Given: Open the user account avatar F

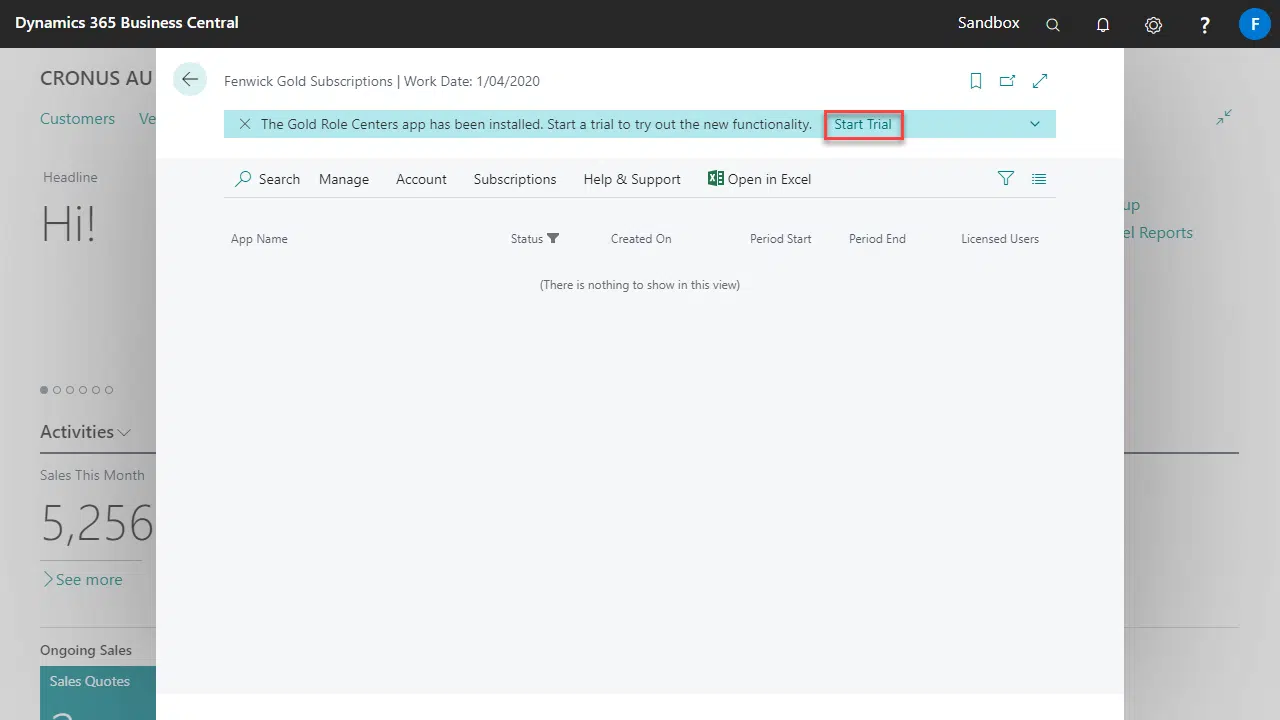Looking at the screenshot, I should (x=1254, y=24).
